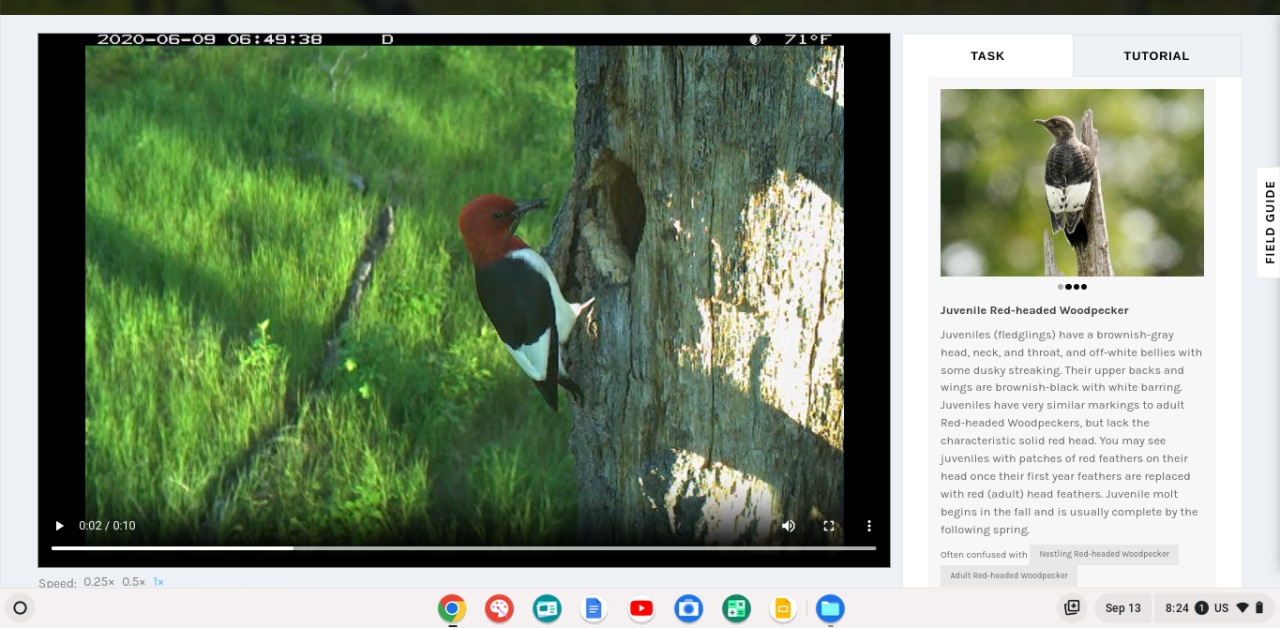Click the Wi-Fi status icon
Viewport: 1280px width, 628px height.
1243,608
